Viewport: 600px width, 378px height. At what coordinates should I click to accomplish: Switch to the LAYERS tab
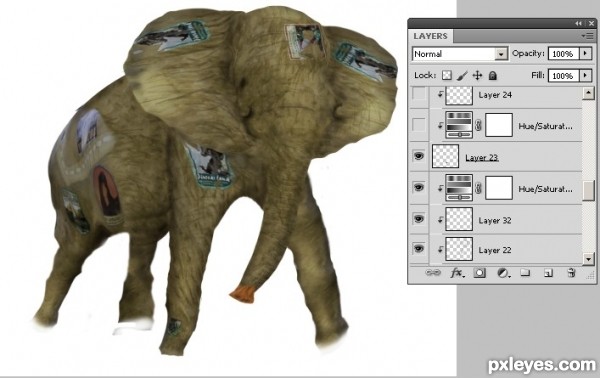[430, 36]
